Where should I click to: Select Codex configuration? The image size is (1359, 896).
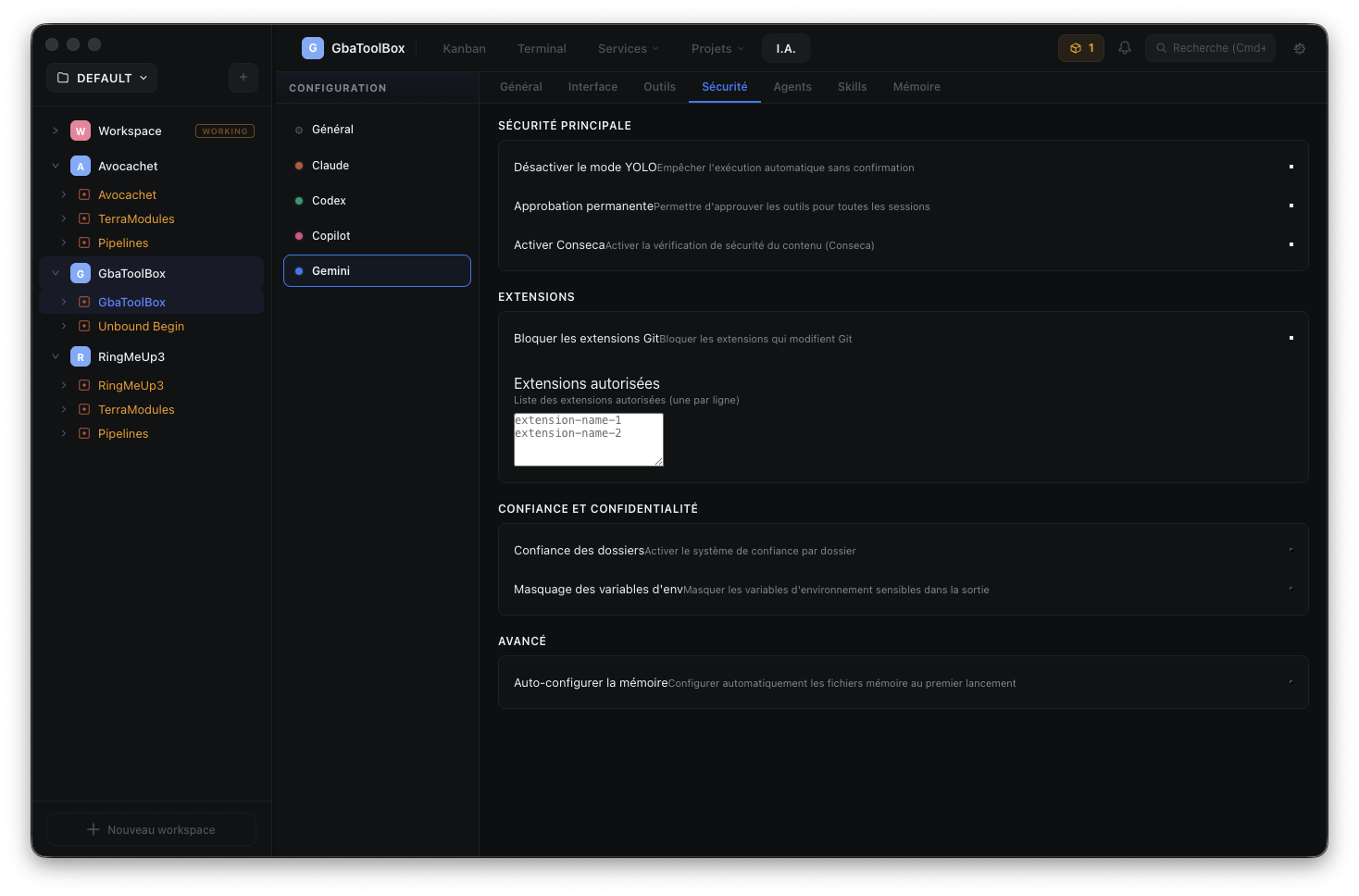point(377,201)
